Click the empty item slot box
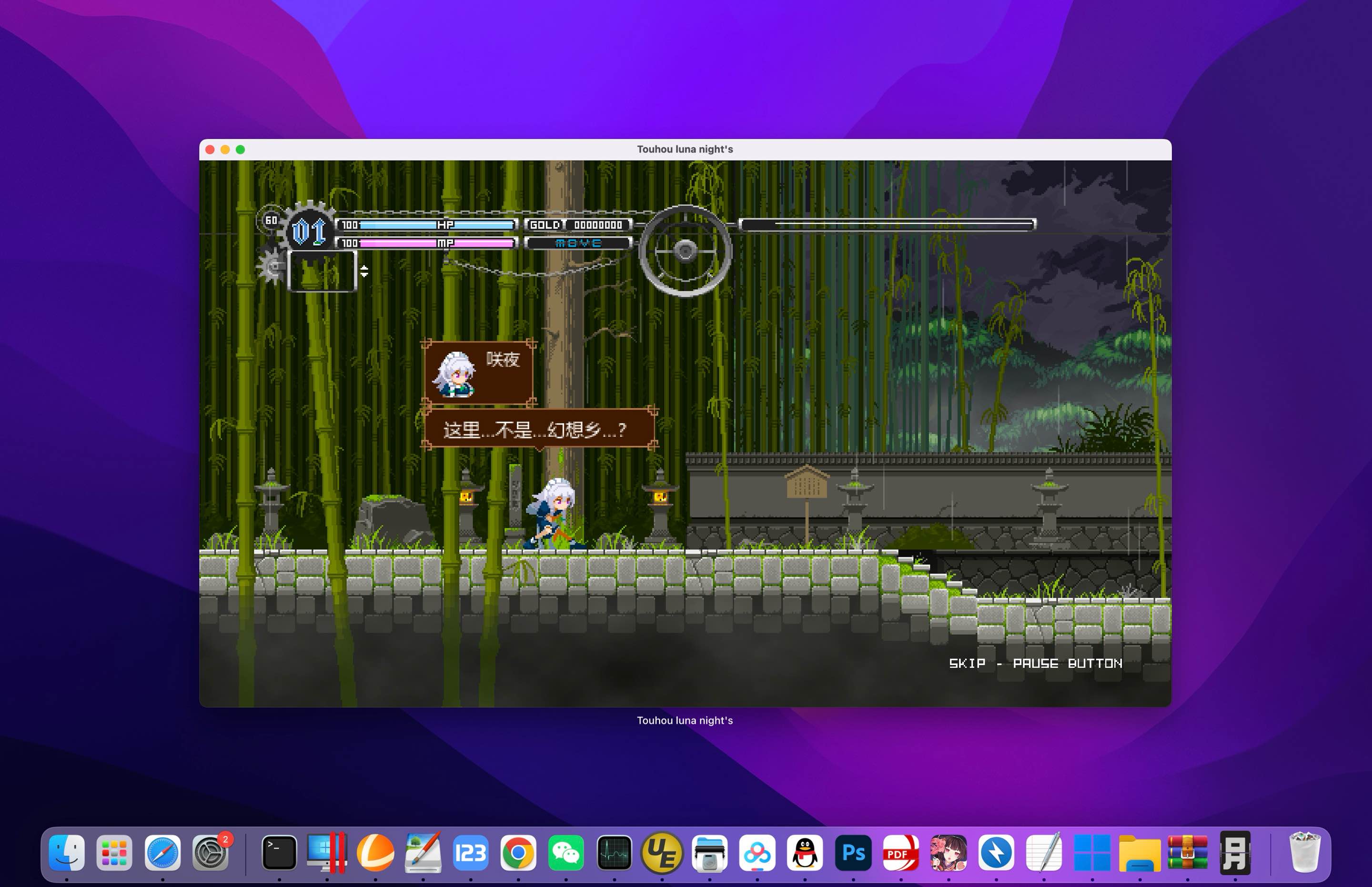This screenshot has height=887, width=1372. (322, 271)
